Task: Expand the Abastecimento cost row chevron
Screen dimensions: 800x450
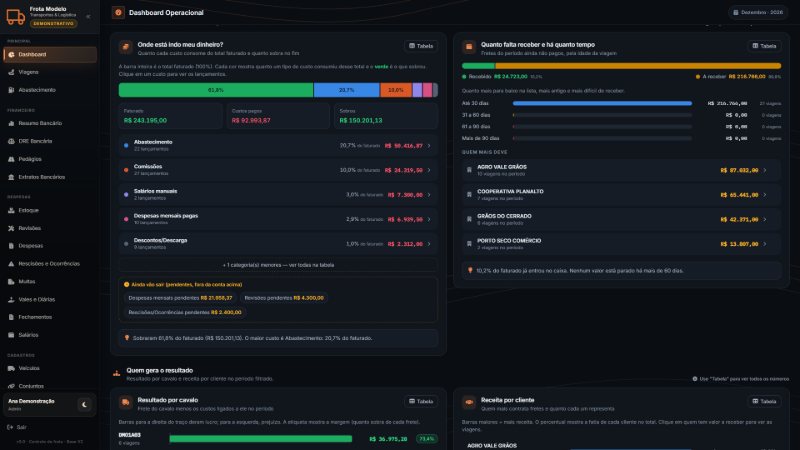Action: tap(429, 146)
